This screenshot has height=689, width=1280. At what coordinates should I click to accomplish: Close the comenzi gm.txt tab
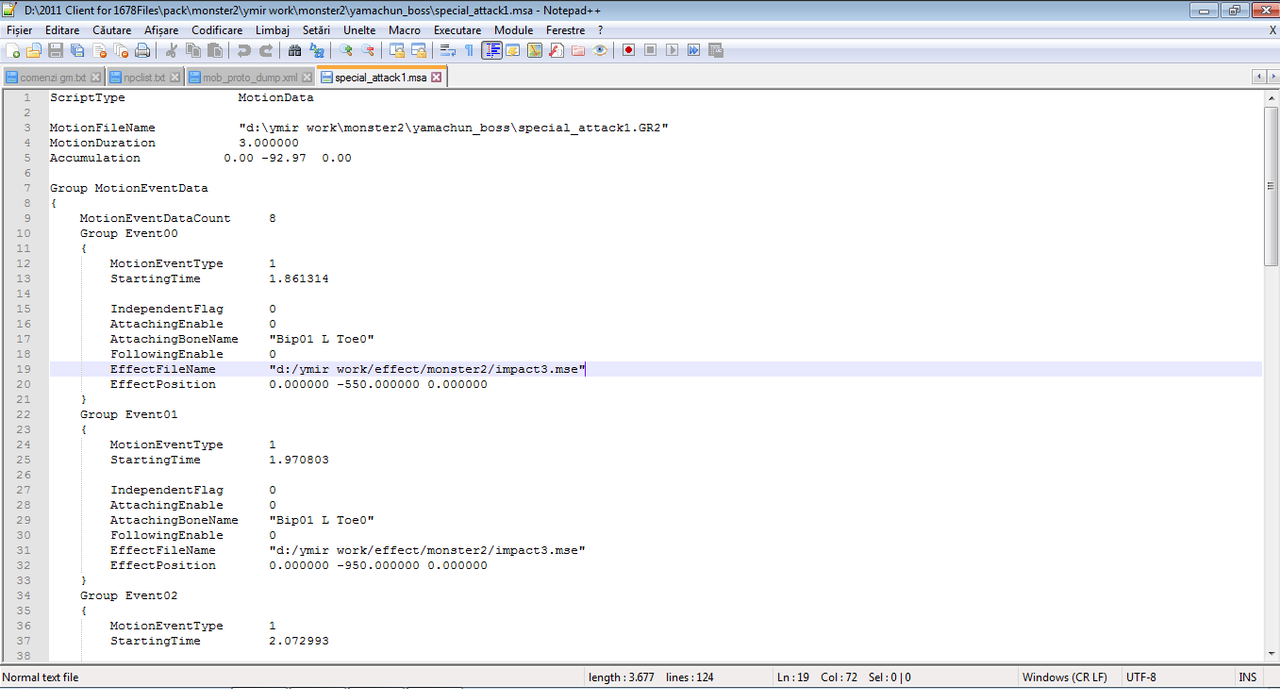(x=96, y=77)
